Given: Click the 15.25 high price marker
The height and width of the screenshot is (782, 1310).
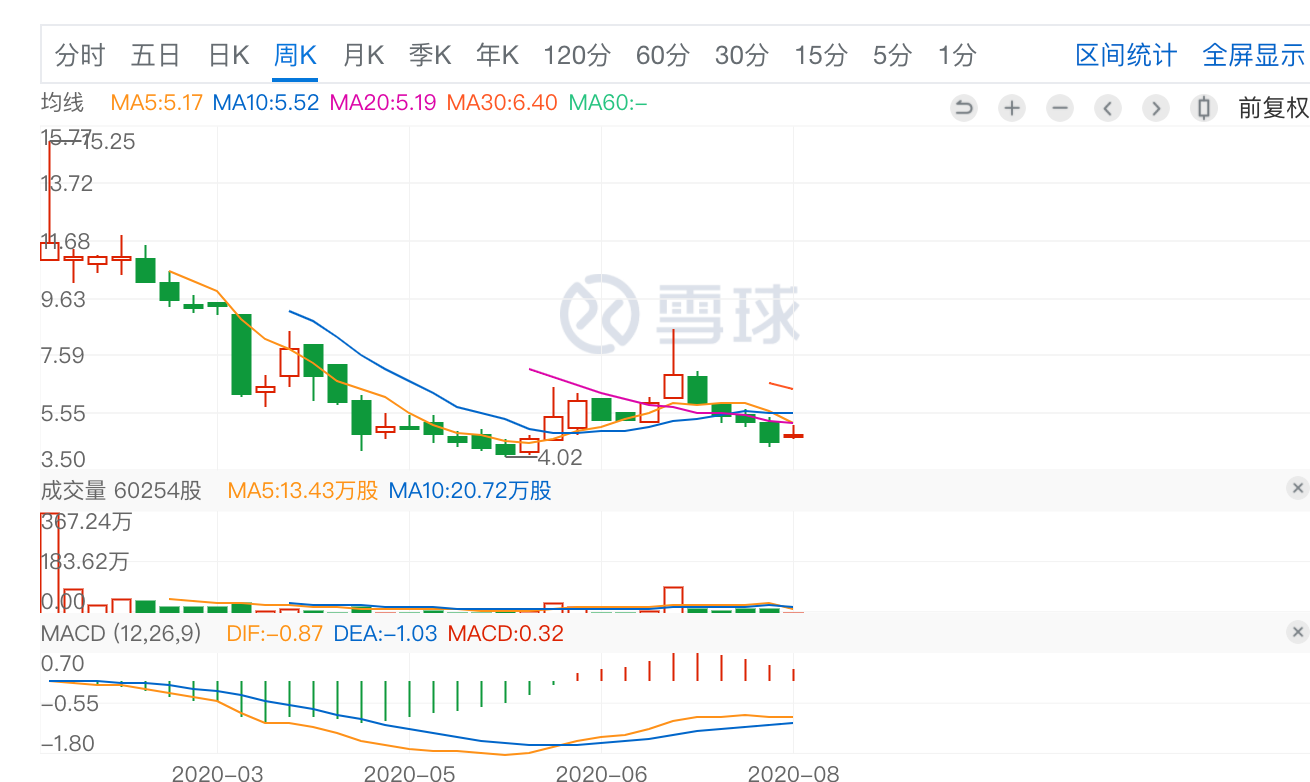Looking at the screenshot, I should [x=109, y=142].
